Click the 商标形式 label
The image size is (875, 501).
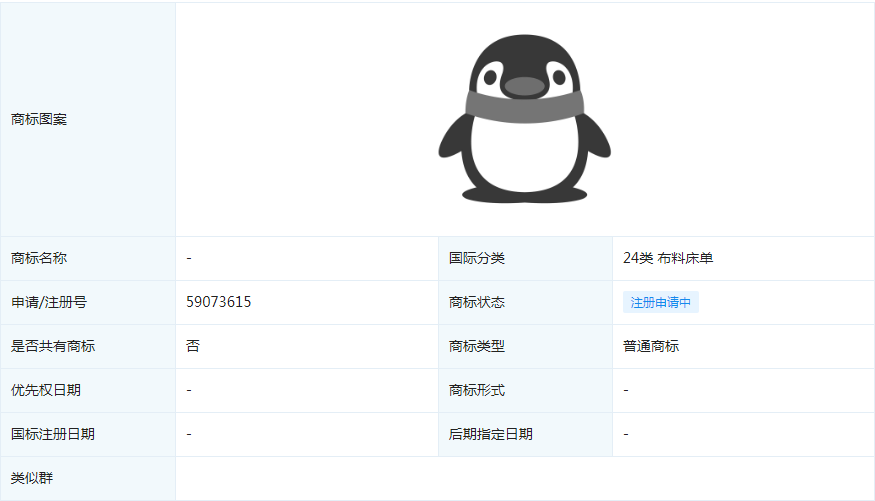tap(477, 390)
